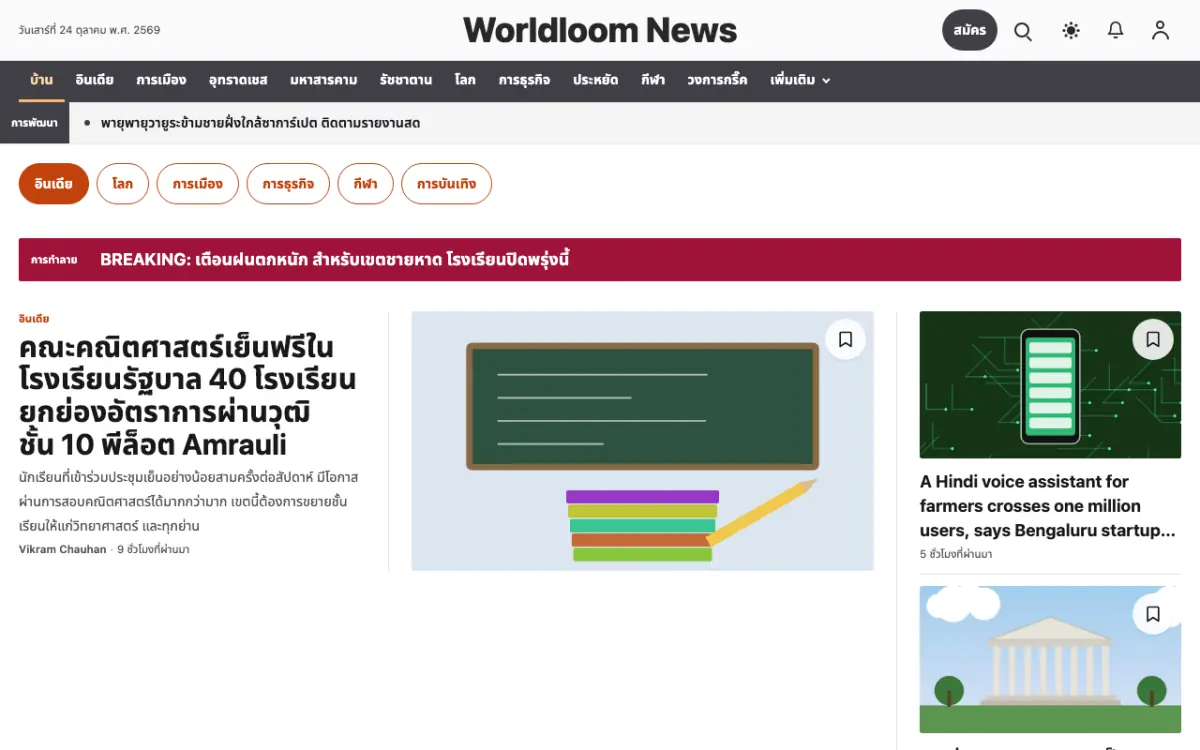The image size is (1200, 750).
Task: Click the การทำลาย breaking label
Action: pos(54,260)
